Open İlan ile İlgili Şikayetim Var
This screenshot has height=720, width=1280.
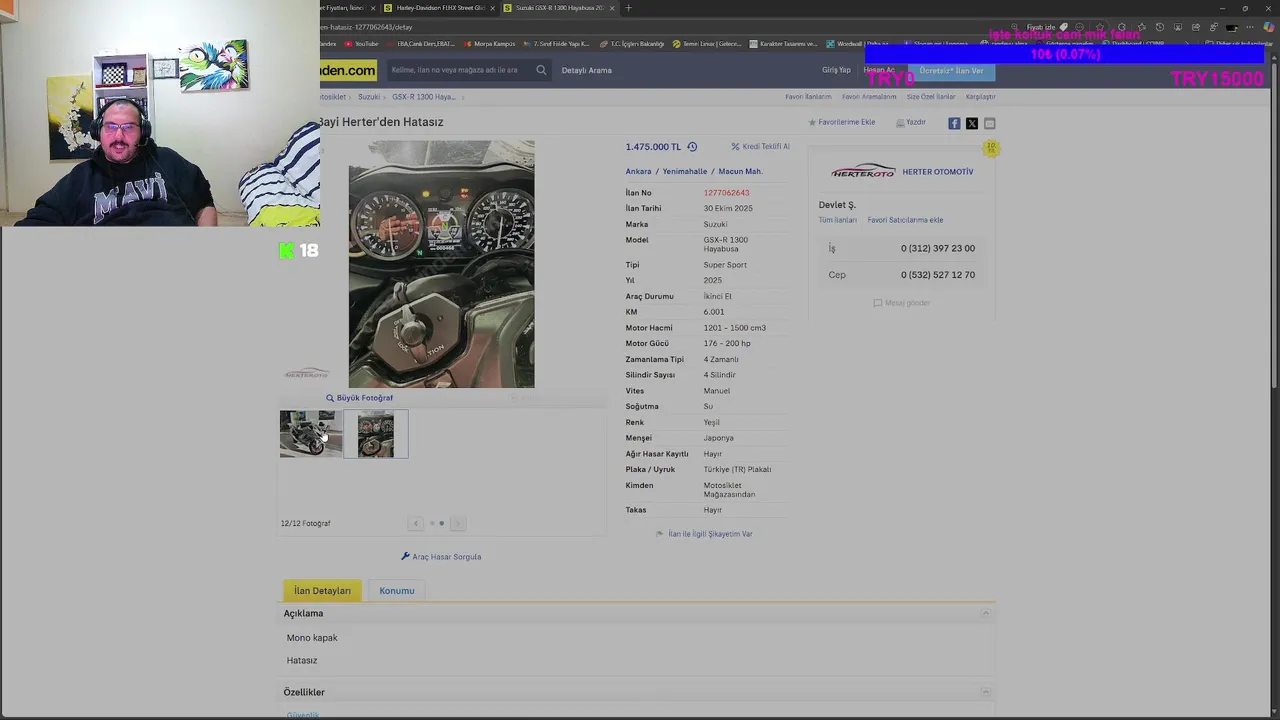[x=704, y=534]
